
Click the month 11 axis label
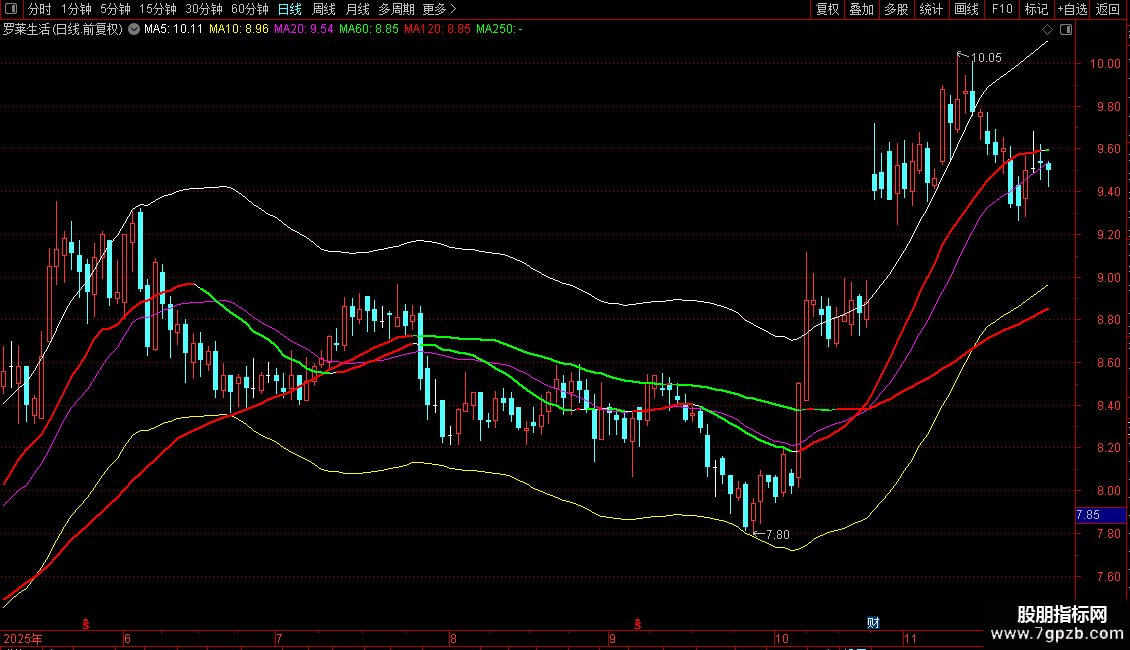[910, 638]
